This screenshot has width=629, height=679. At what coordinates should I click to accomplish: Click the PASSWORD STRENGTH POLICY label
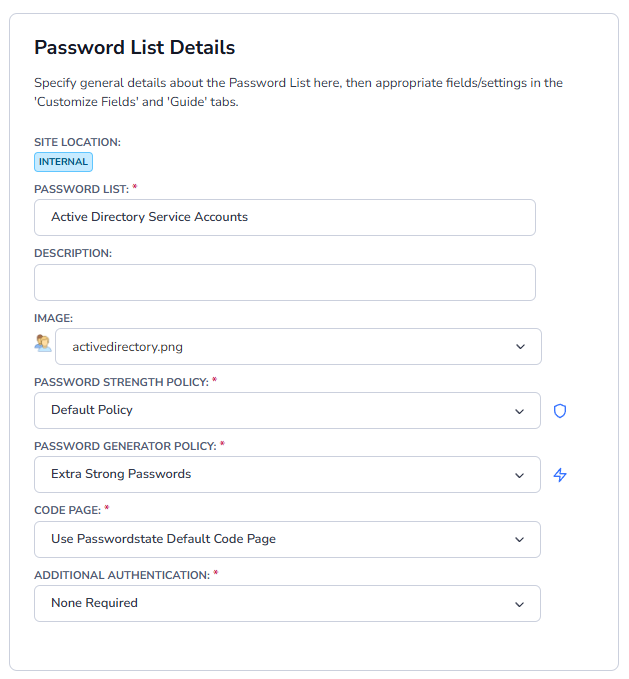pos(121,382)
